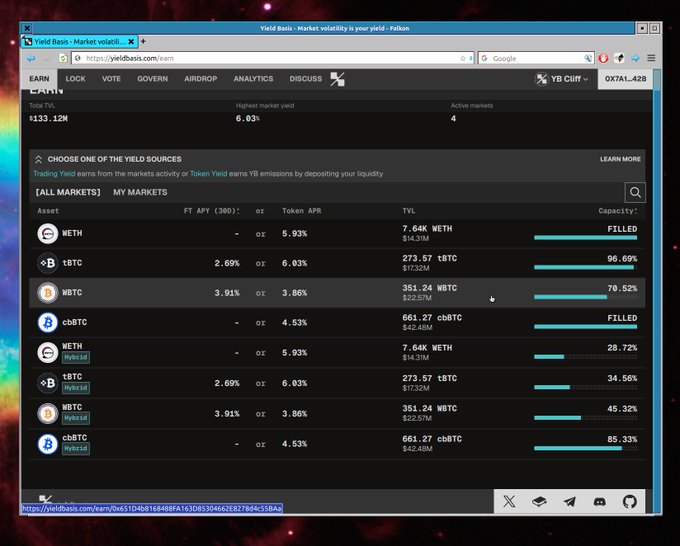Sort by FT APY (30D) column header
Image resolution: width=680 pixels, height=546 pixels.
pos(212,211)
